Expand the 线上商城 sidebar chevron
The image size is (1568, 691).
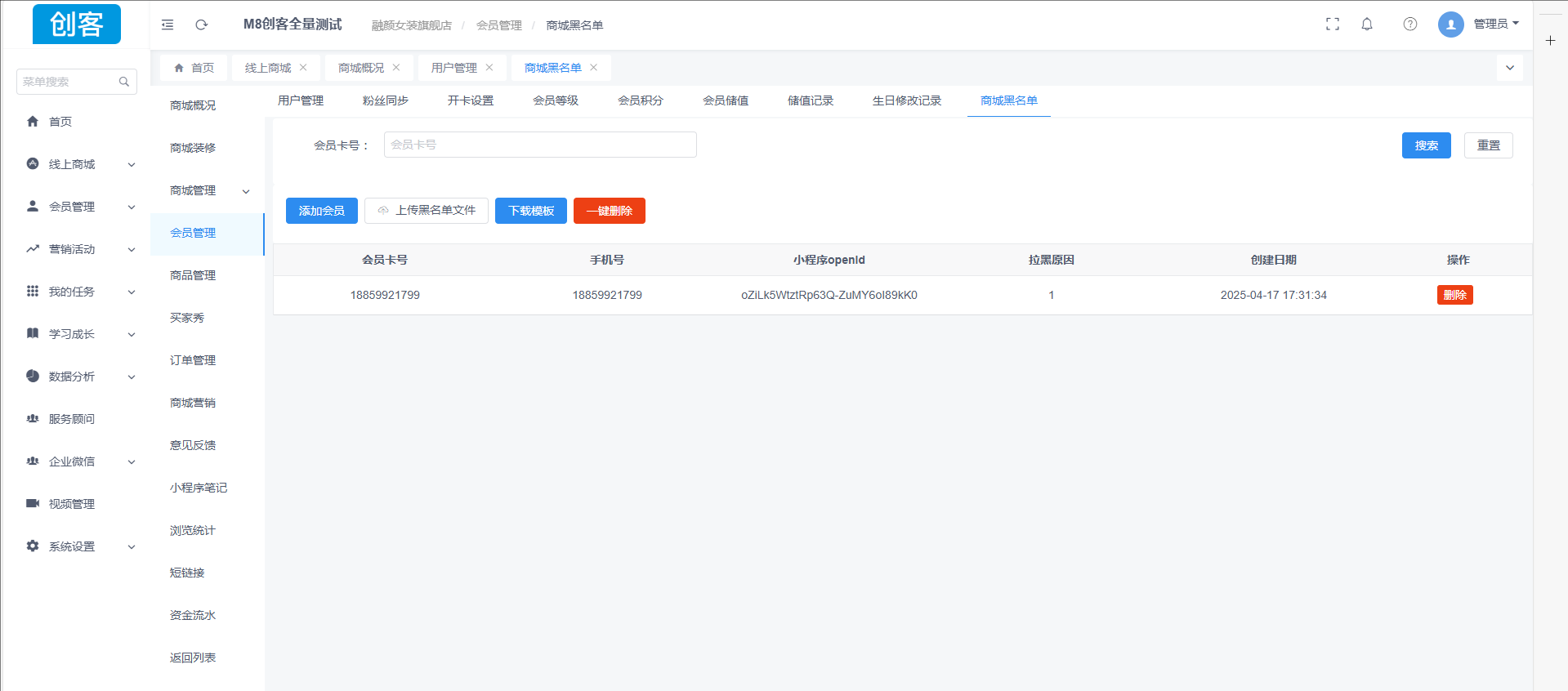pyautogui.click(x=132, y=165)
